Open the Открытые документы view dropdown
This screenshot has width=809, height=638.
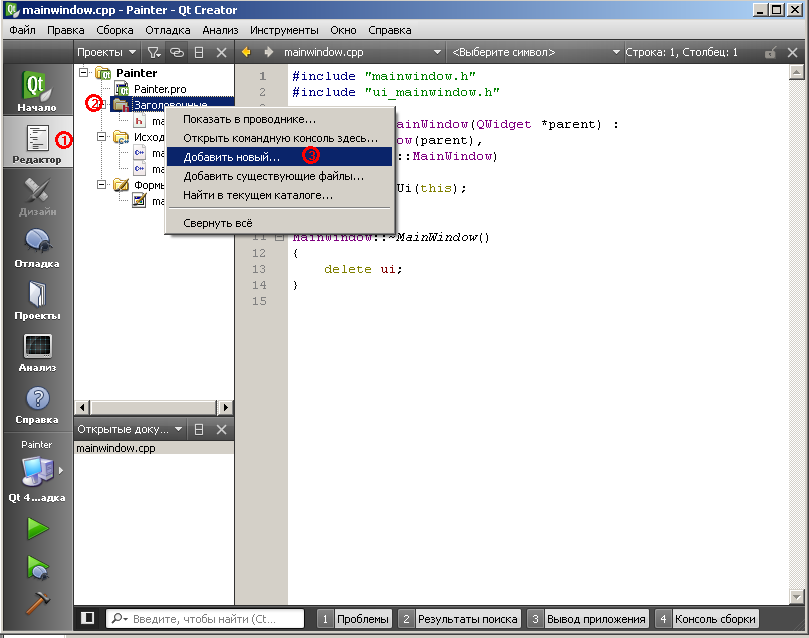(x=129, y=429)
